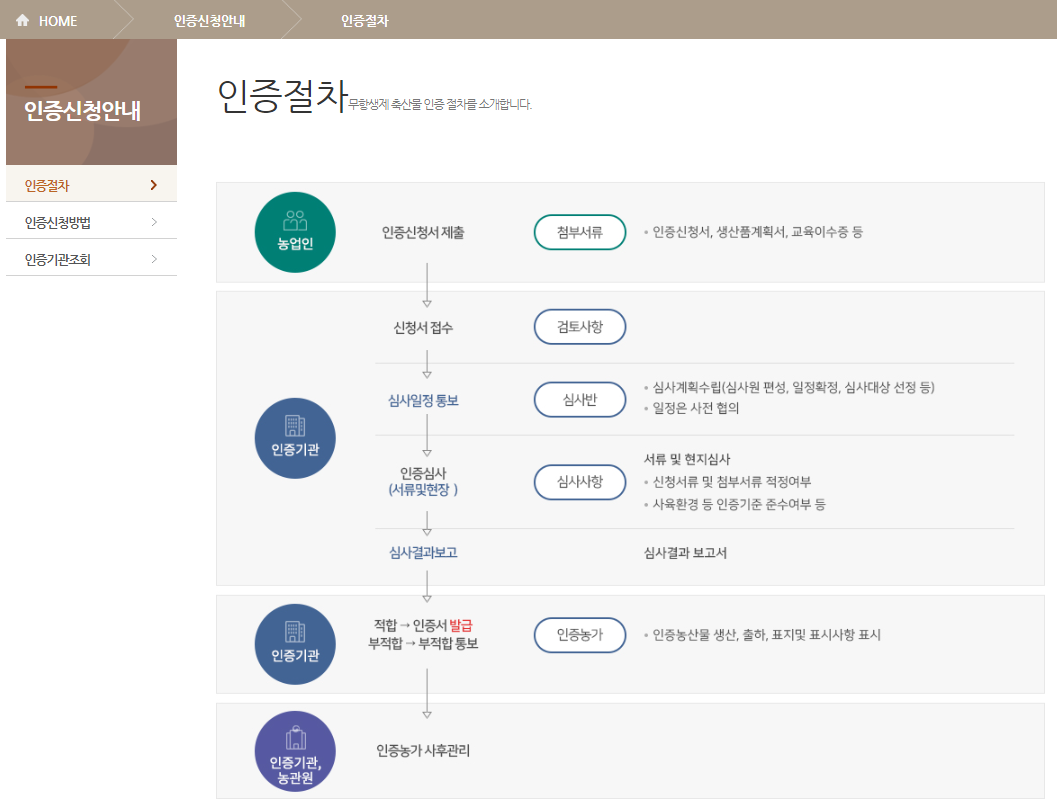The width and height of the screenshot is (1057, 810).
Task: Click the 첨부서류 pill button
Action: [x=580, y=232]
